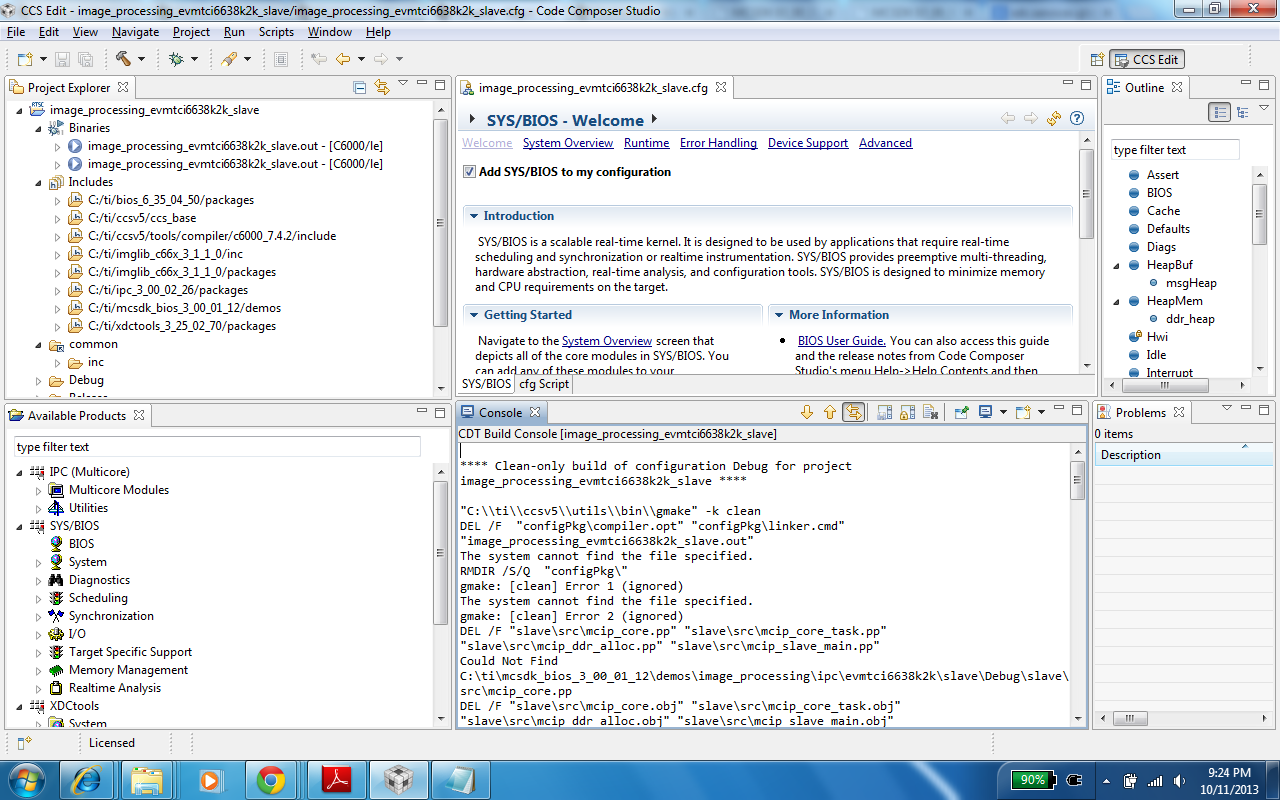This screenshot has width=1280, height=800.
Task: Click the Available Products filter text field
Action: tap(217, 447)
